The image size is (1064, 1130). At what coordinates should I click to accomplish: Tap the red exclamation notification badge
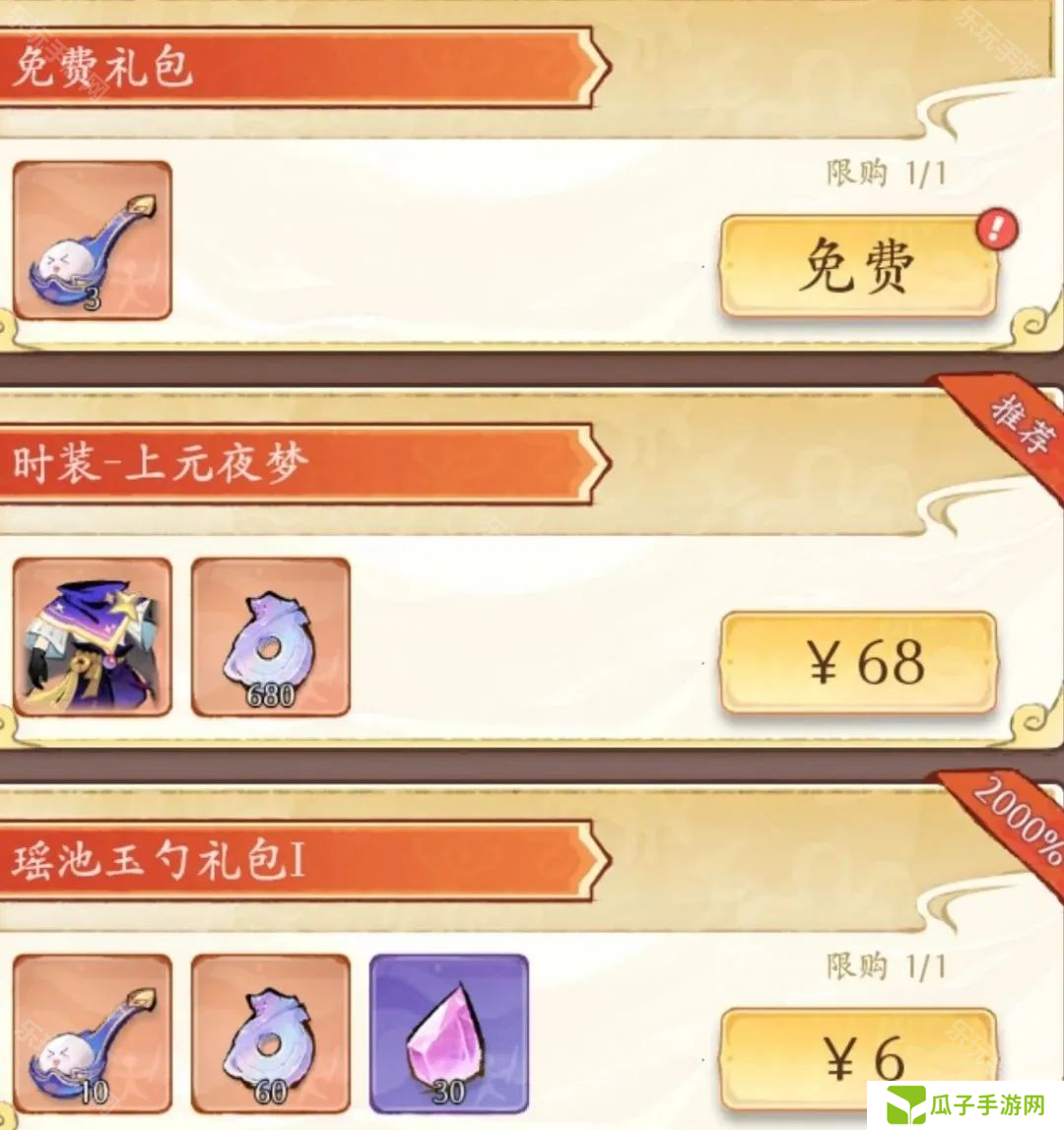997,230
